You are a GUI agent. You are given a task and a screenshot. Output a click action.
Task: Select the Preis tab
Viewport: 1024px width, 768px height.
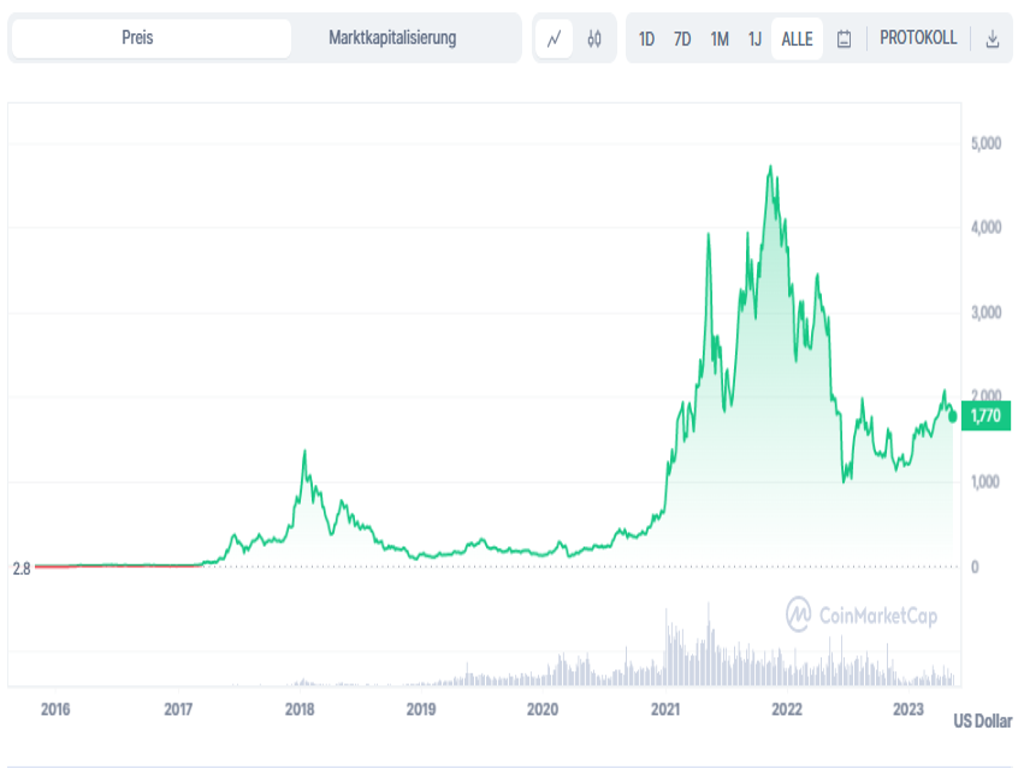(138, 38)
